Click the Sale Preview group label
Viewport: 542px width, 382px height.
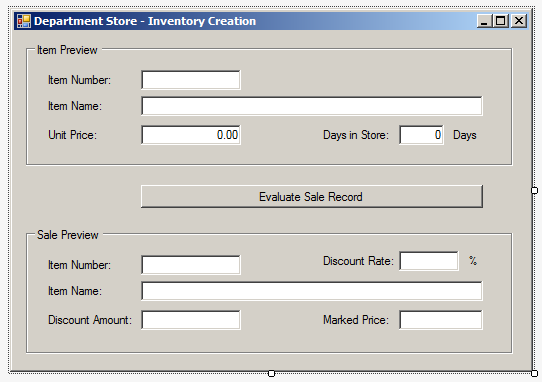pyautogui.click(x=68, y=235)
